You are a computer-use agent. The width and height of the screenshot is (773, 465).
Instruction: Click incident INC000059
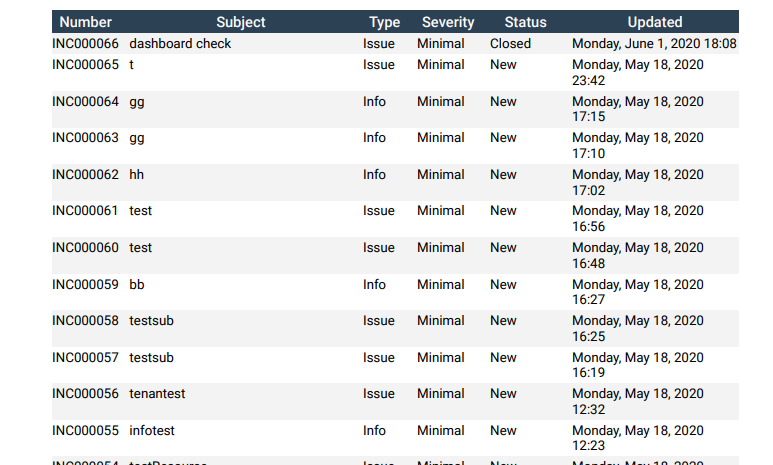[85, 285]
